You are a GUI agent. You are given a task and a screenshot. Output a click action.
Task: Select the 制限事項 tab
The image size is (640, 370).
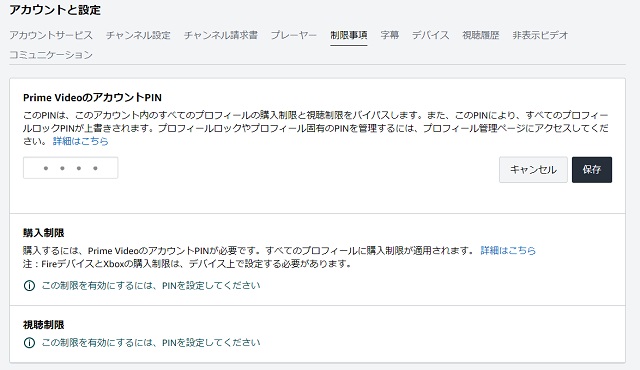pos(349,35)
